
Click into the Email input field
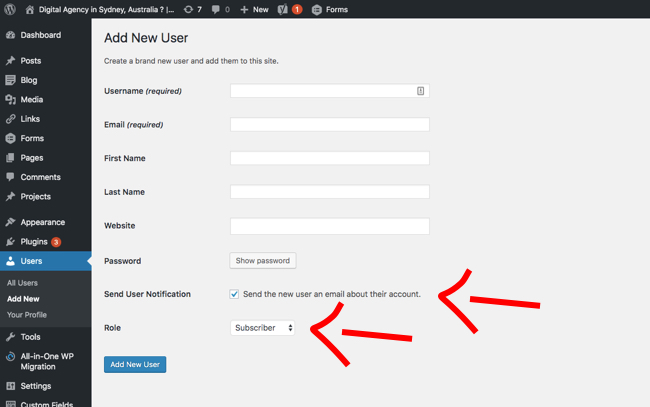click(330, 124)
